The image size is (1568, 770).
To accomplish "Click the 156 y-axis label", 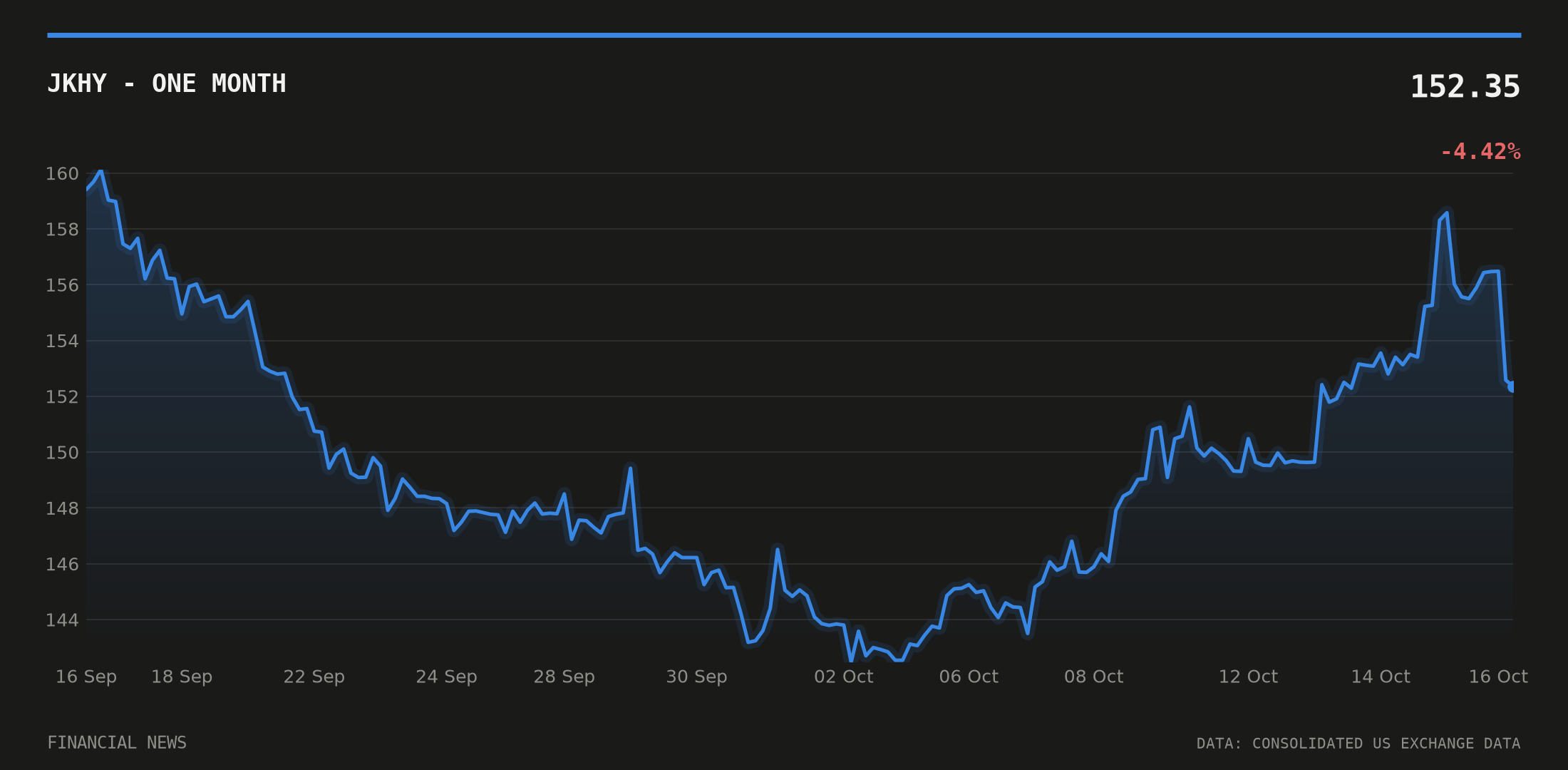I will [x=62, y=285].
